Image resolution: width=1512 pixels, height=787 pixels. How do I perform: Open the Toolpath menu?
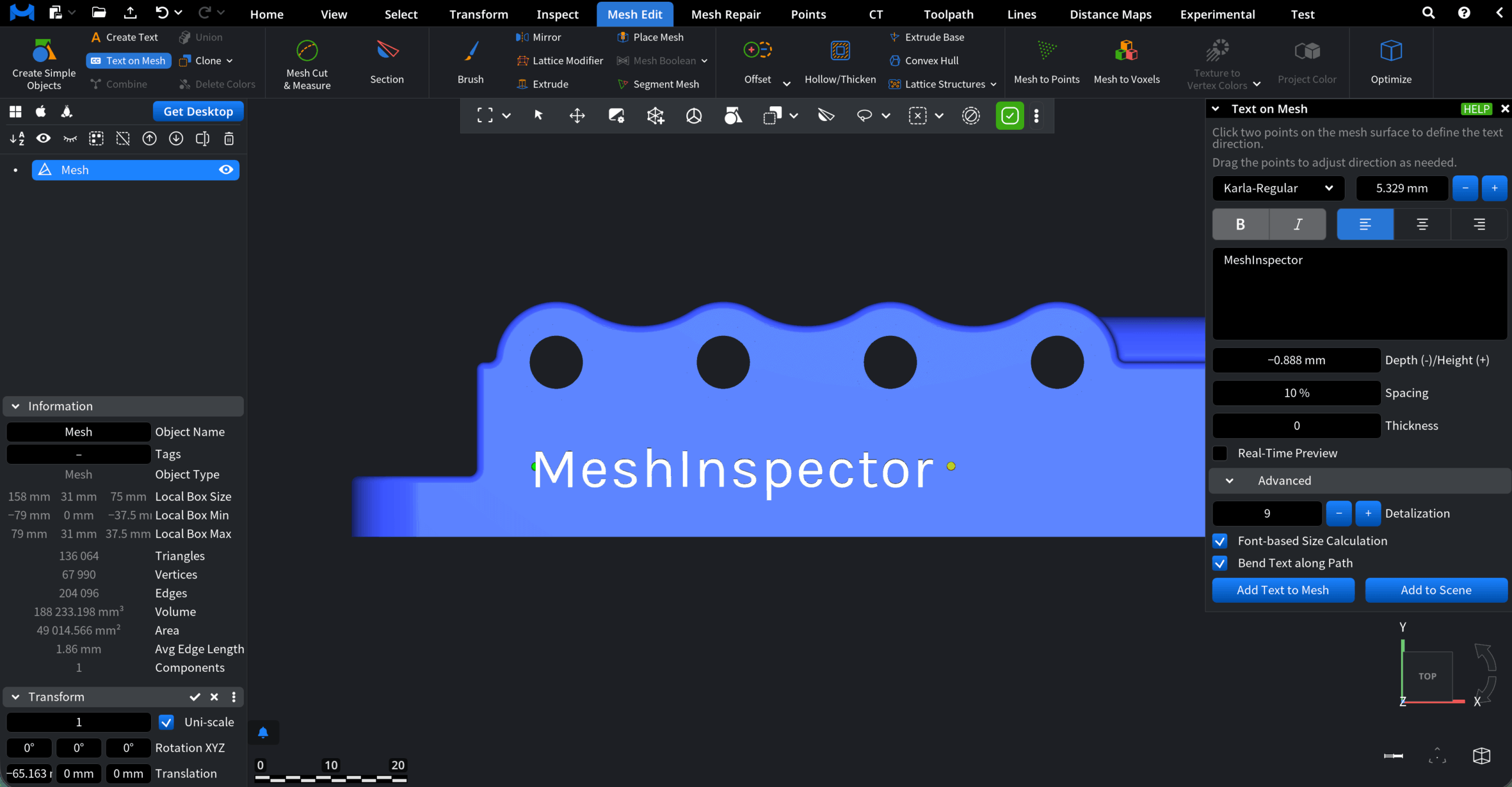point(947,14)
